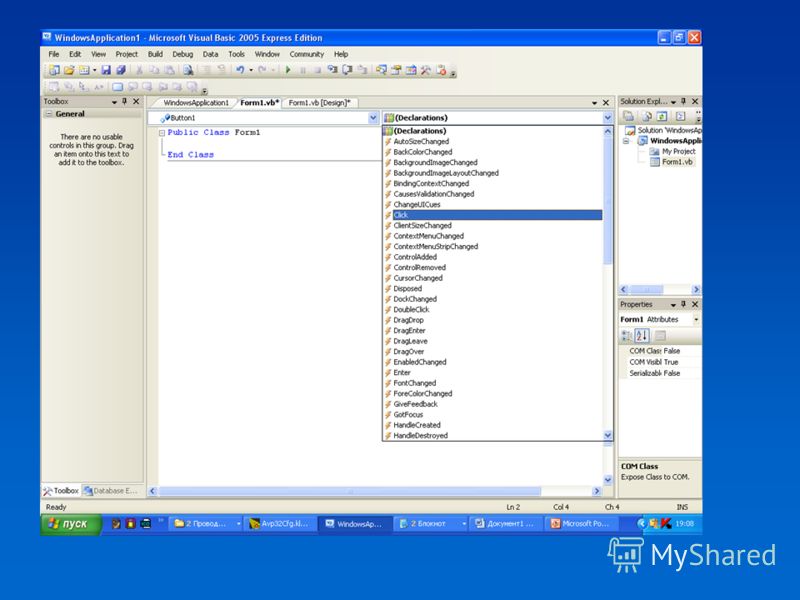Screen dimensions: 800x600
Task: Select GotFocus event in the list
Action: click(x=493, y=415)
